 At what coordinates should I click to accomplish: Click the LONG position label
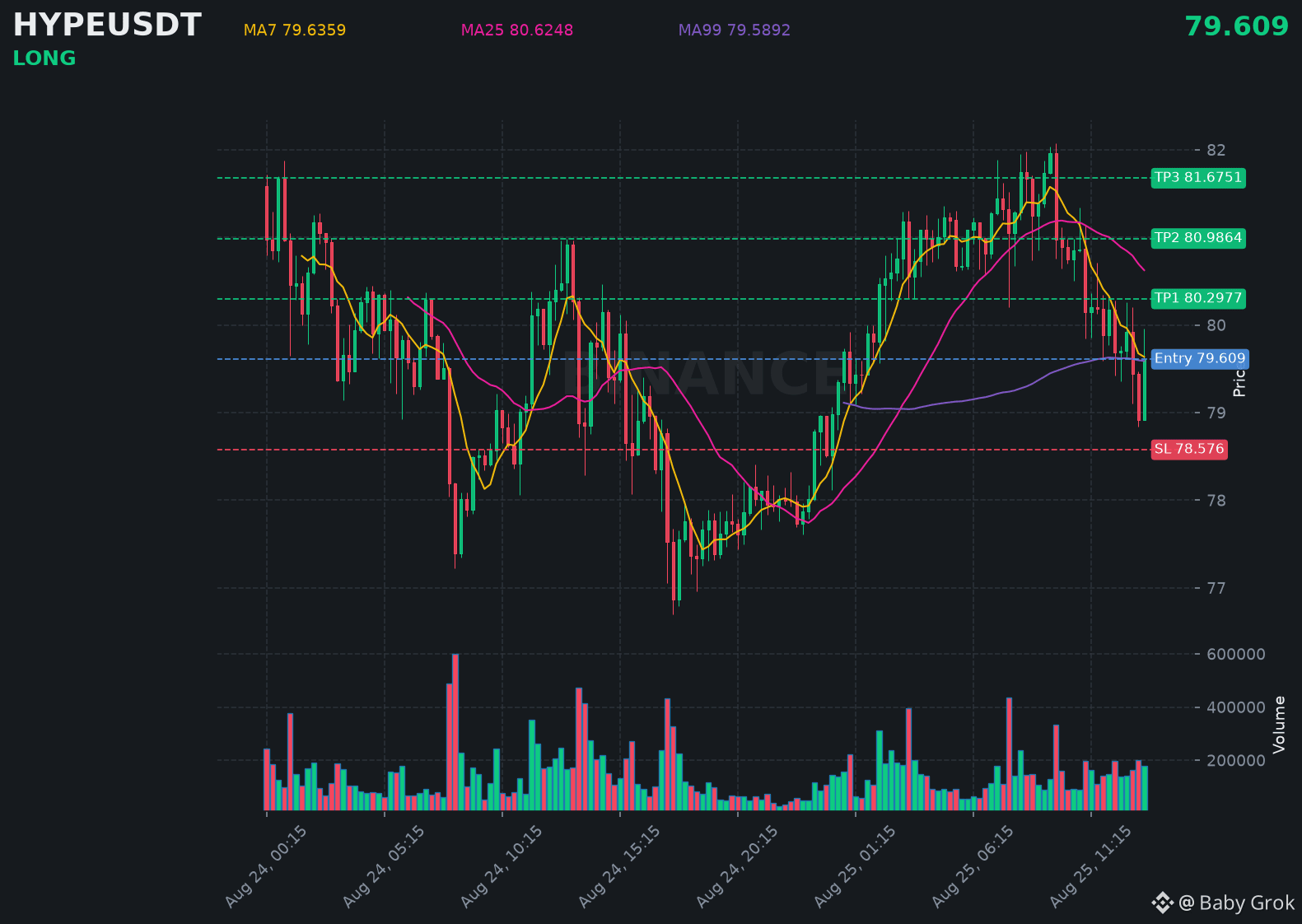tap(44, 58)
